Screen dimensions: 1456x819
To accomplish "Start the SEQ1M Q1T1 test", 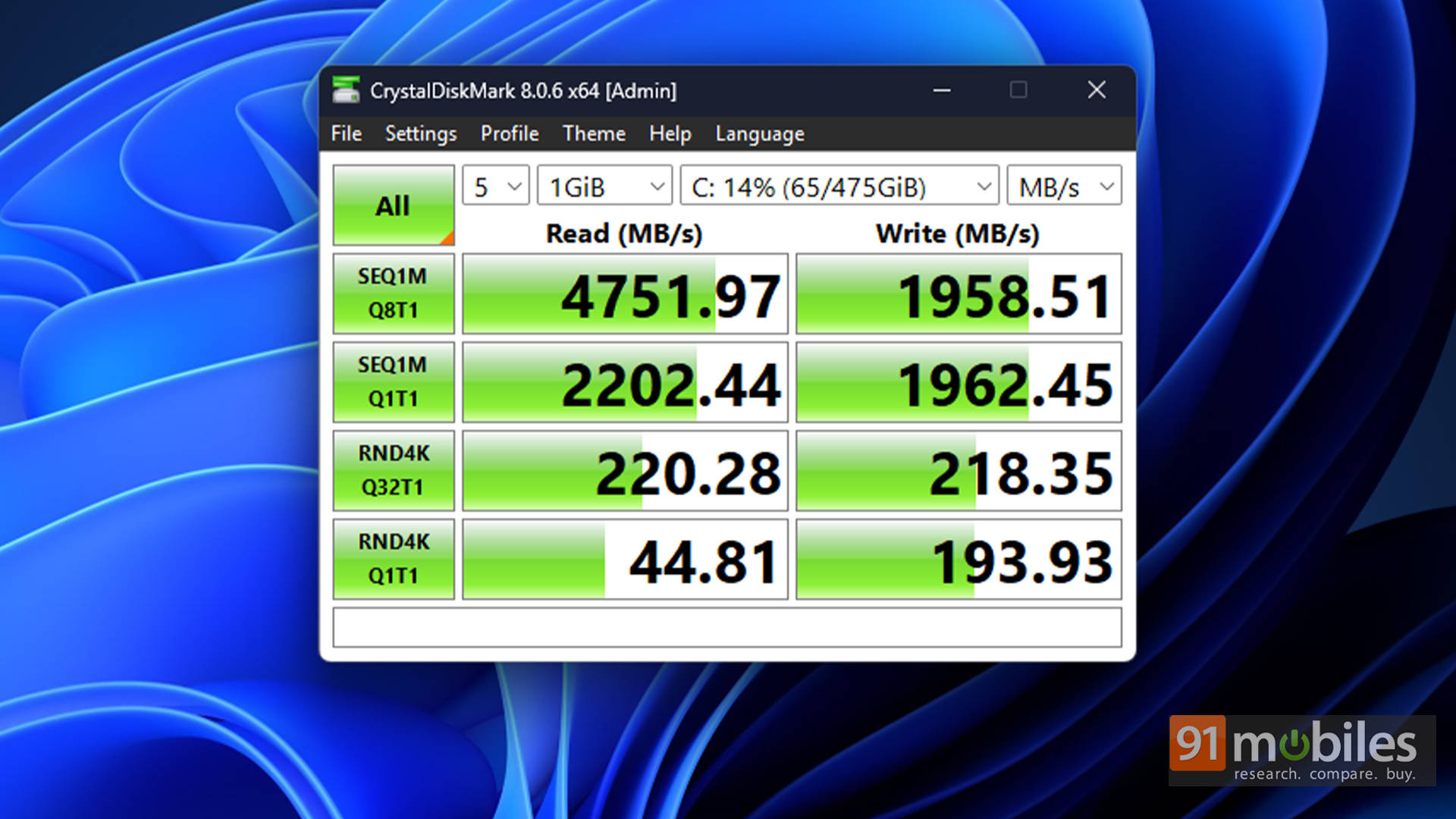I will pos(394,382).
